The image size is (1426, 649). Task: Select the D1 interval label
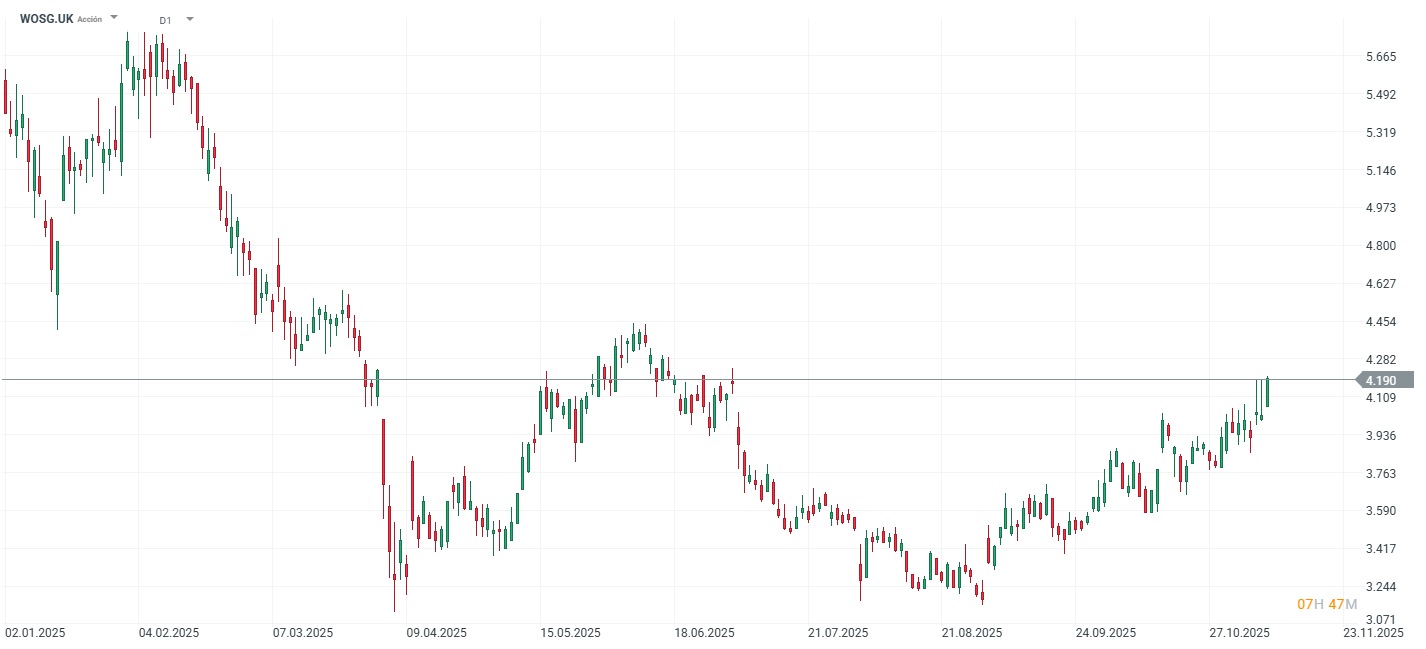pos(165,20)
